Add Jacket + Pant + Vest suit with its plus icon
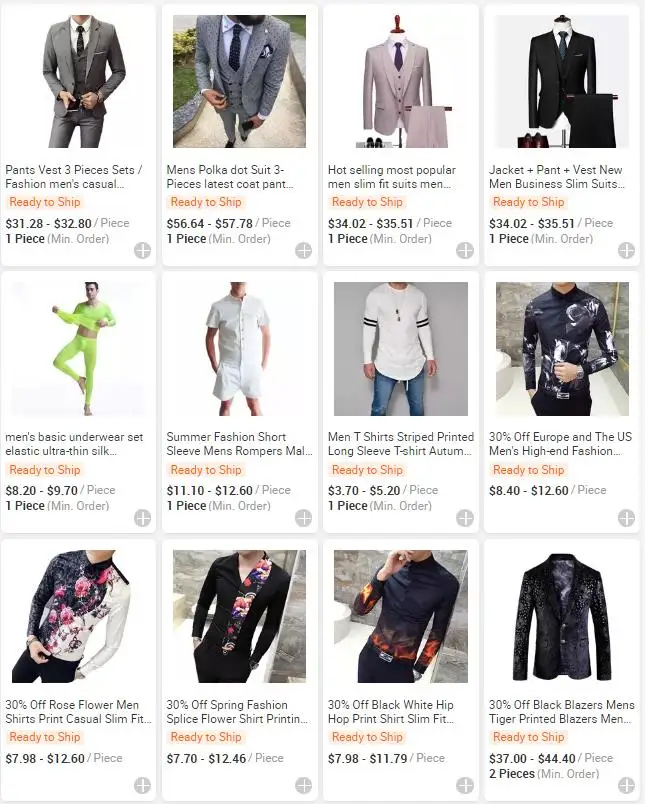Viewport: 645px width, 804px height. (626, 251)
